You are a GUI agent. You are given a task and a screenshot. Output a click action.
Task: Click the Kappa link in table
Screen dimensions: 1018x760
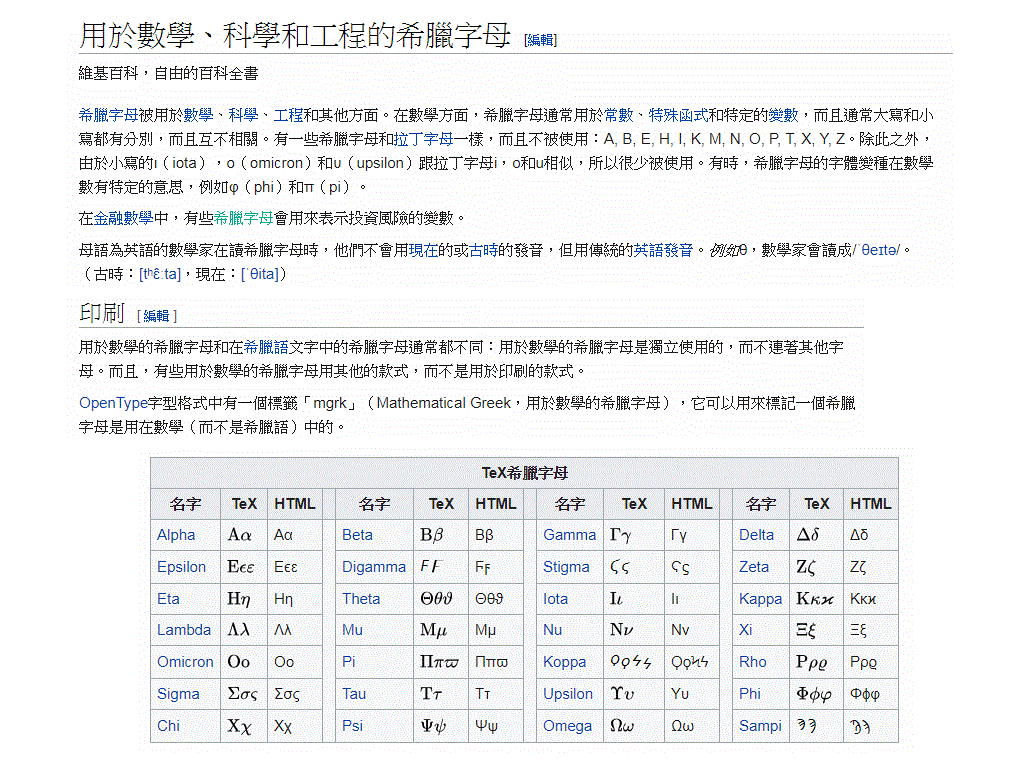tap(760, 599)
